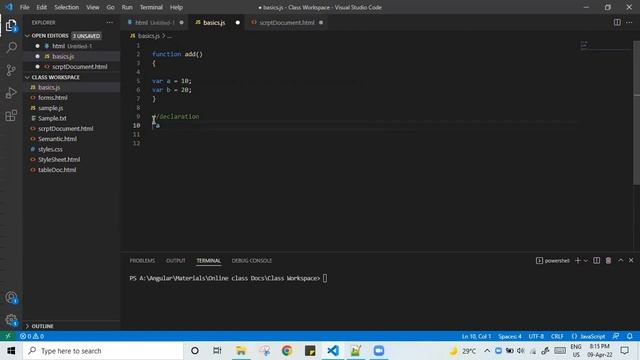Click the Spaces: 4 indentation setting
640x360 pixels.
coord(509,336)
